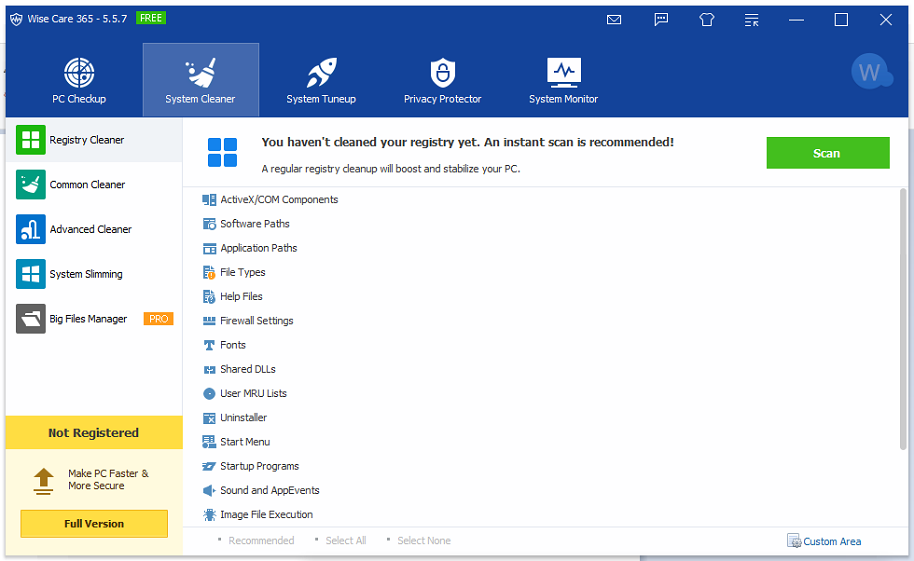Select ActiveX/COM Components text
The width and height of the screenshot is (914, 561).
(x=279, y=199)
